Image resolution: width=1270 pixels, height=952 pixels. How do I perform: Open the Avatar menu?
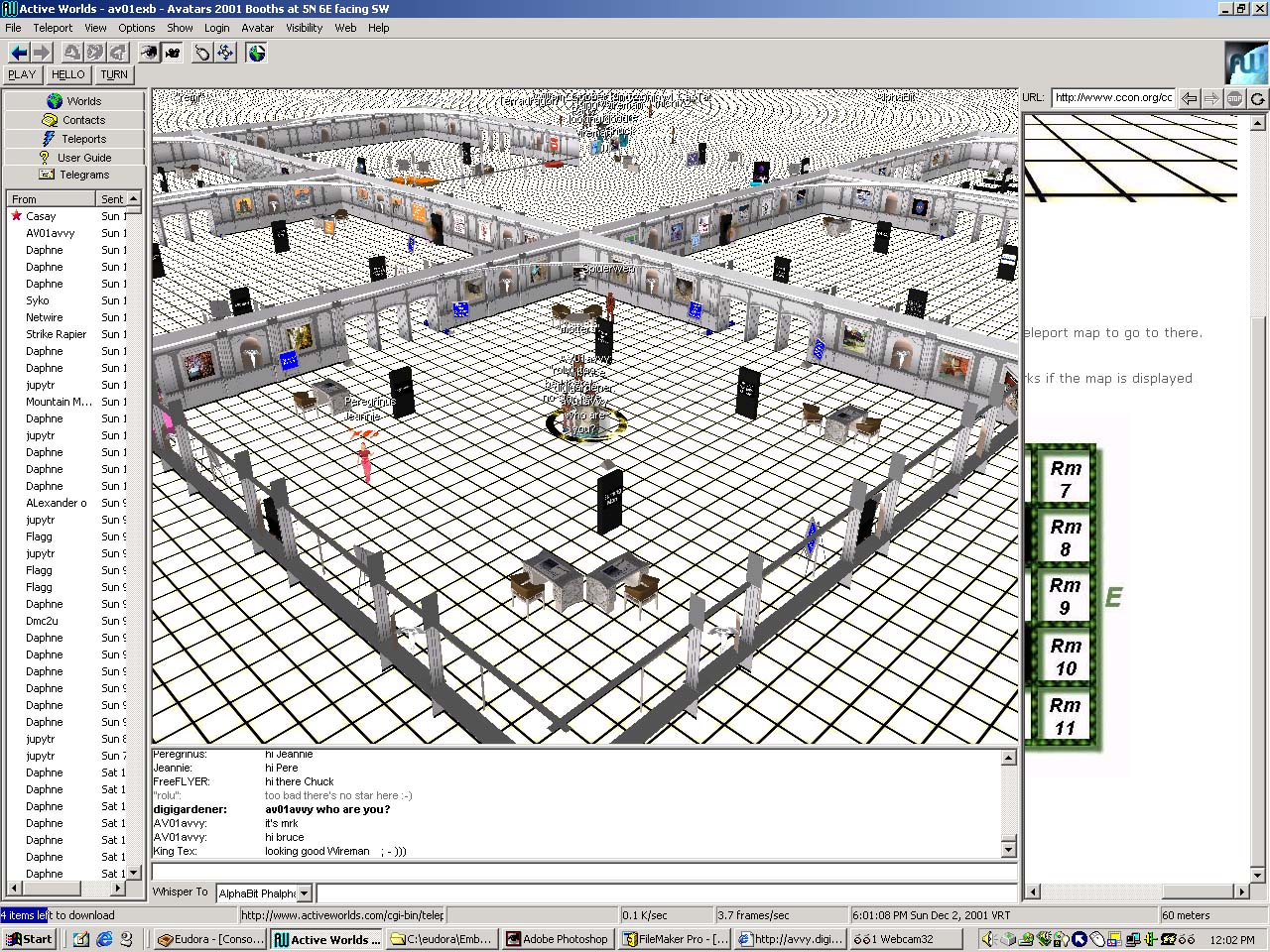[x=257, y=28]
